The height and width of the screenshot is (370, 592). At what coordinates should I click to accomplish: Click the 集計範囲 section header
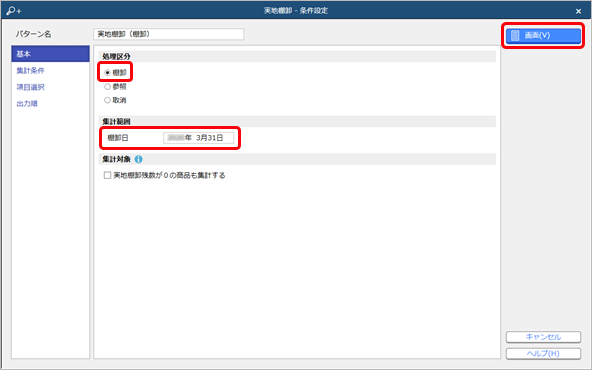297,121
